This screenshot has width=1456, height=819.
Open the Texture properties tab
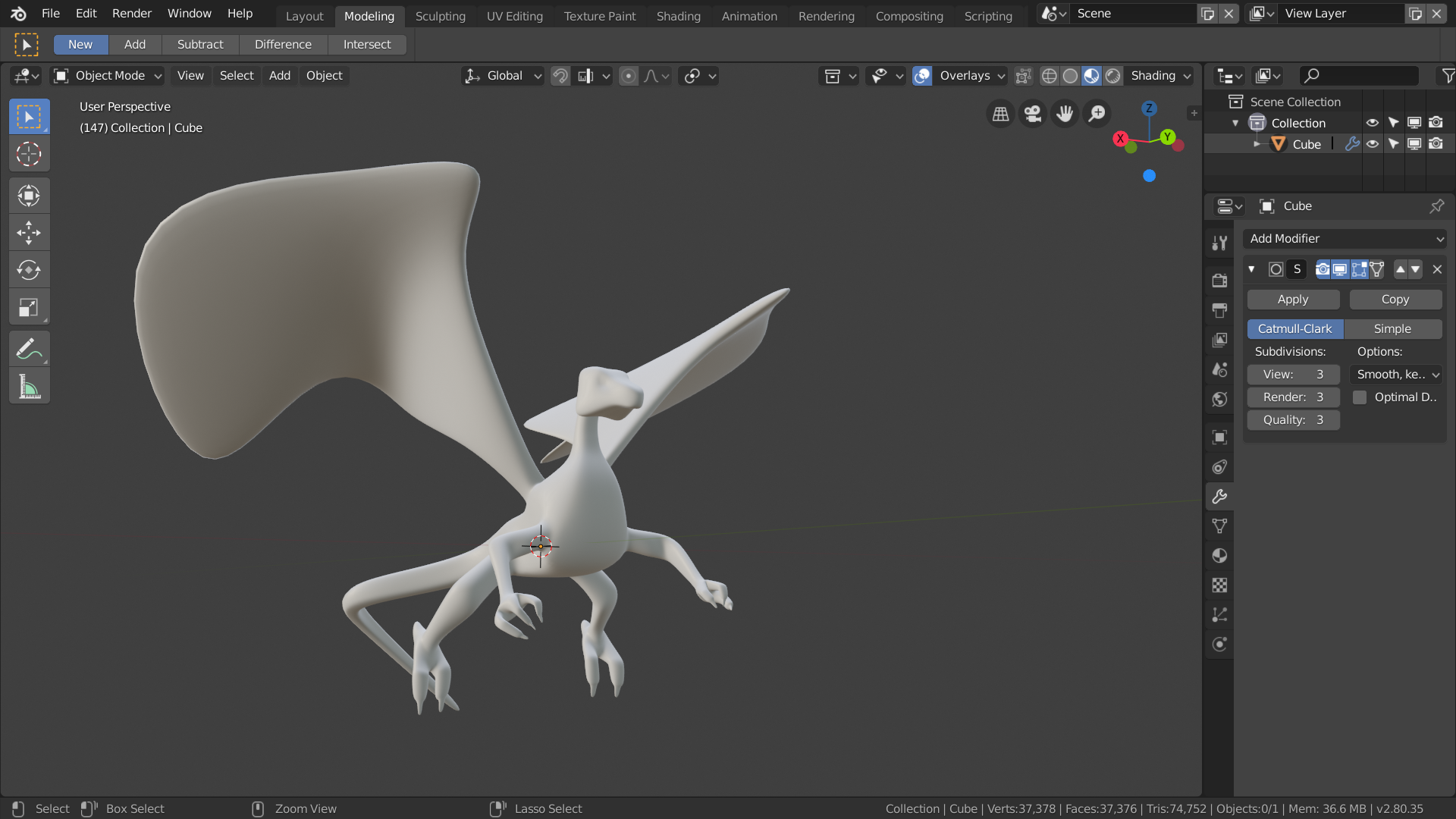tap(1219, 585)
